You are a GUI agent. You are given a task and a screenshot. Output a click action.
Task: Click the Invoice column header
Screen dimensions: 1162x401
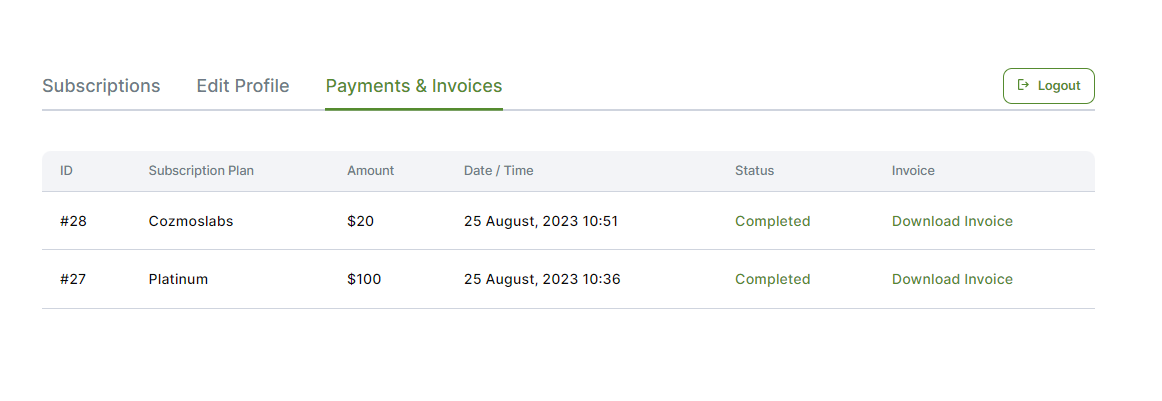click(913, 170)
